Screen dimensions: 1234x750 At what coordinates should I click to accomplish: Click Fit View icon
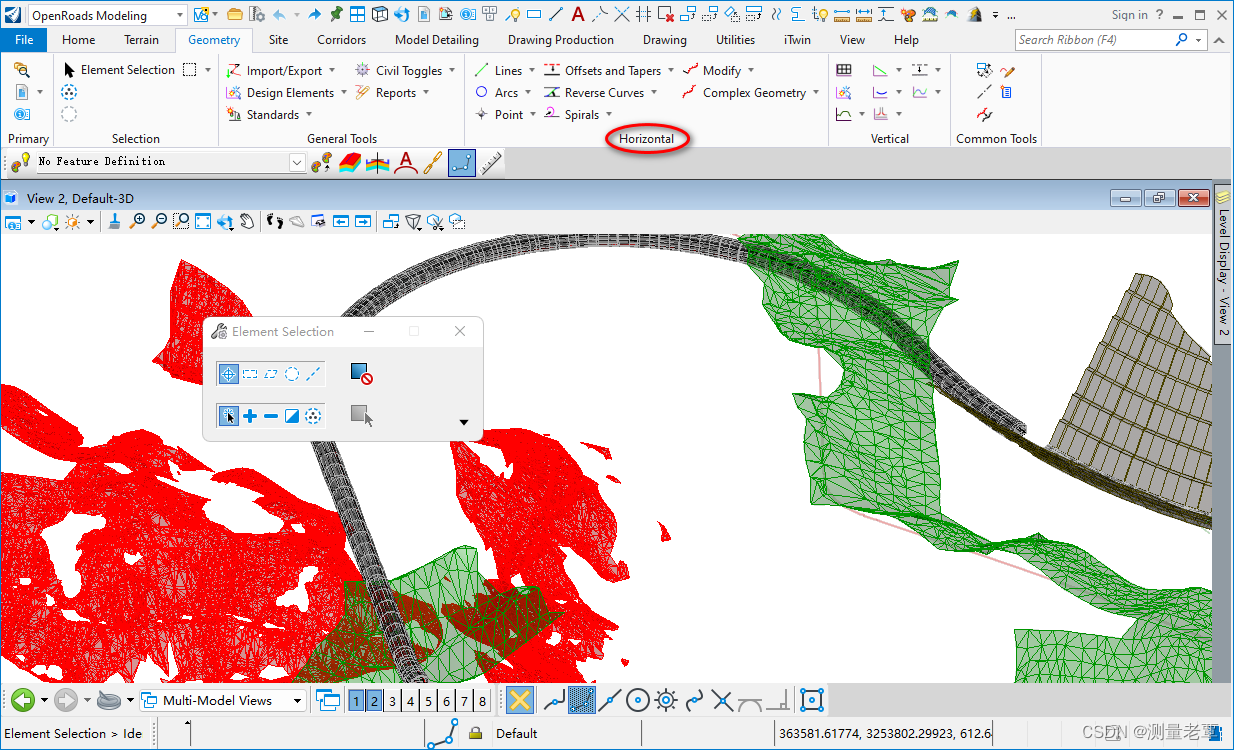tap(203, 221)
